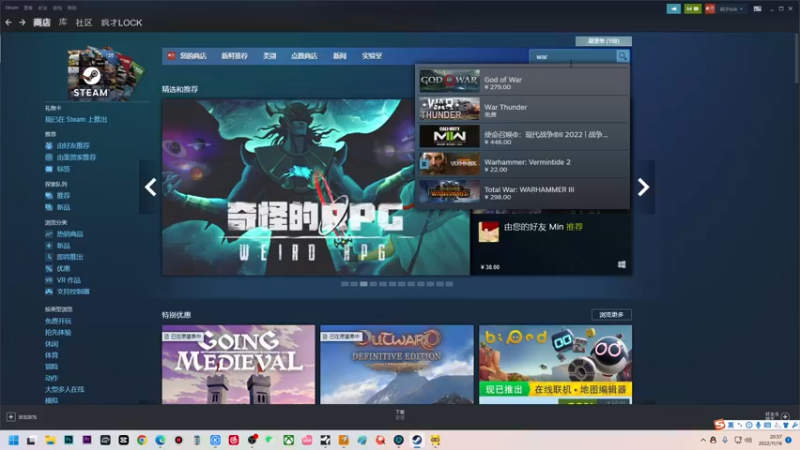Screen dimensions: 800x450
Task: Click the 支持控制器 gamepad icon
Action: tap(49, 291)
